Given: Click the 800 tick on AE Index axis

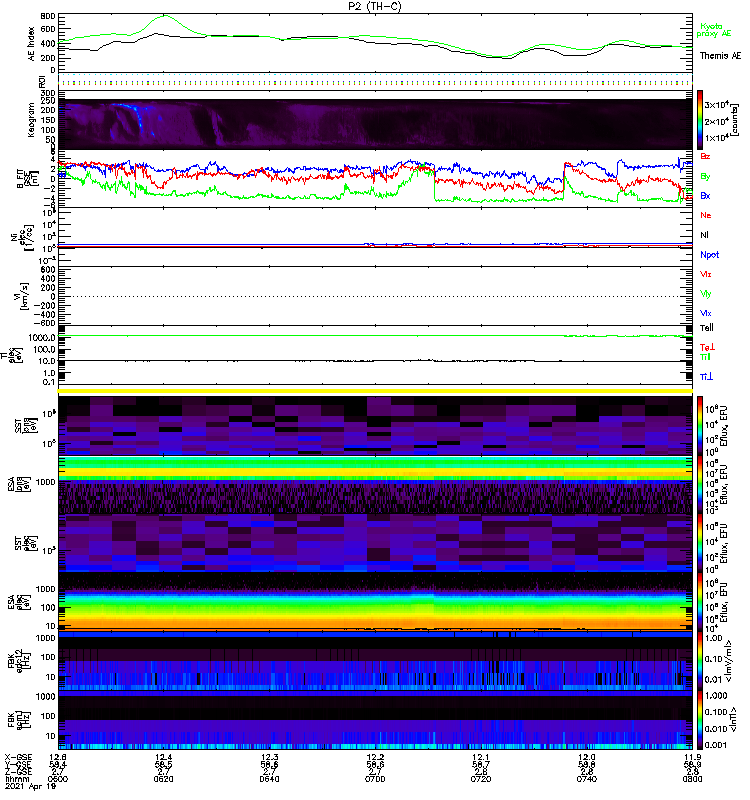Looking at the screenshot, I should tap(48, 16).
